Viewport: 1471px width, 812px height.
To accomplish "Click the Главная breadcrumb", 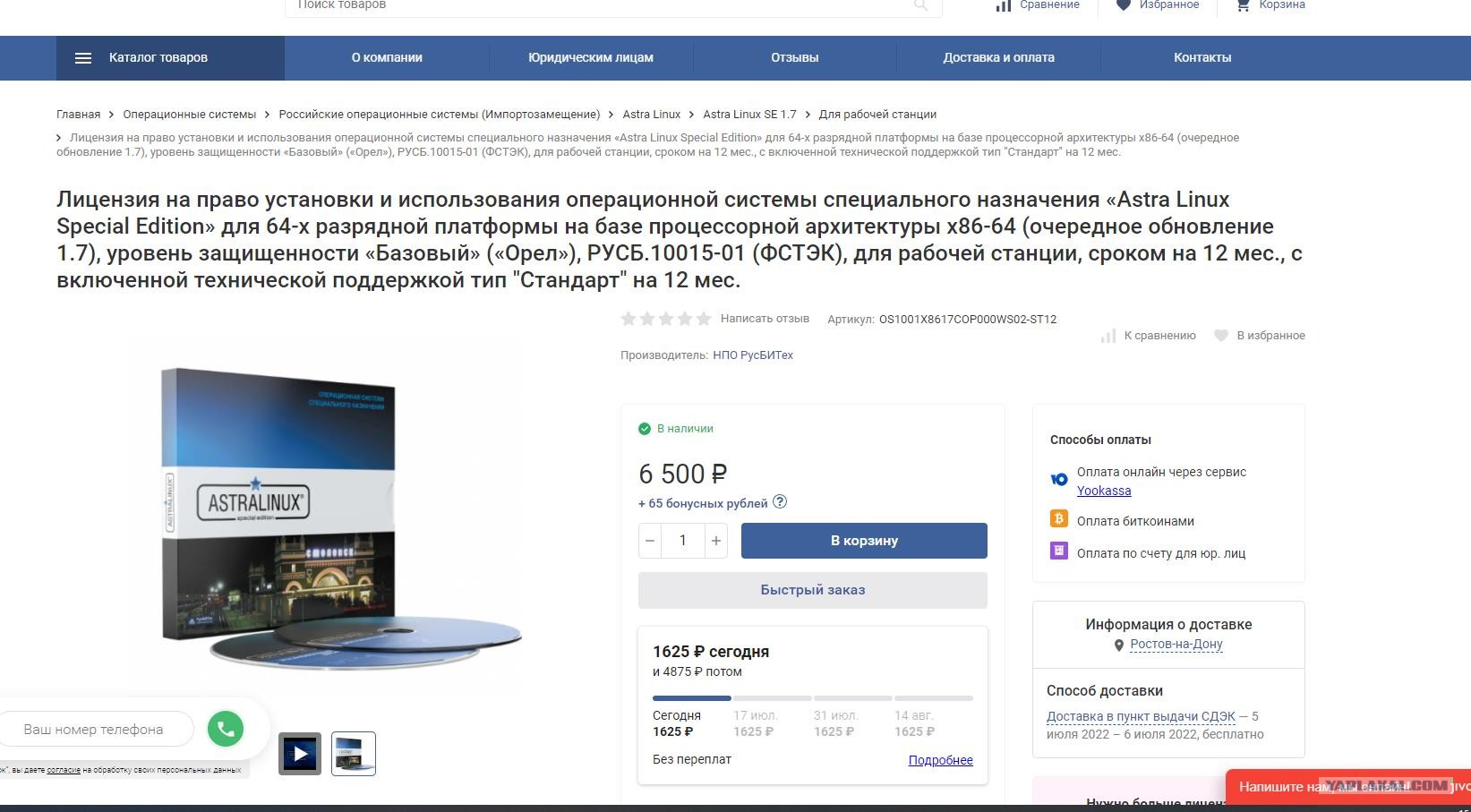I will (79, 115).
